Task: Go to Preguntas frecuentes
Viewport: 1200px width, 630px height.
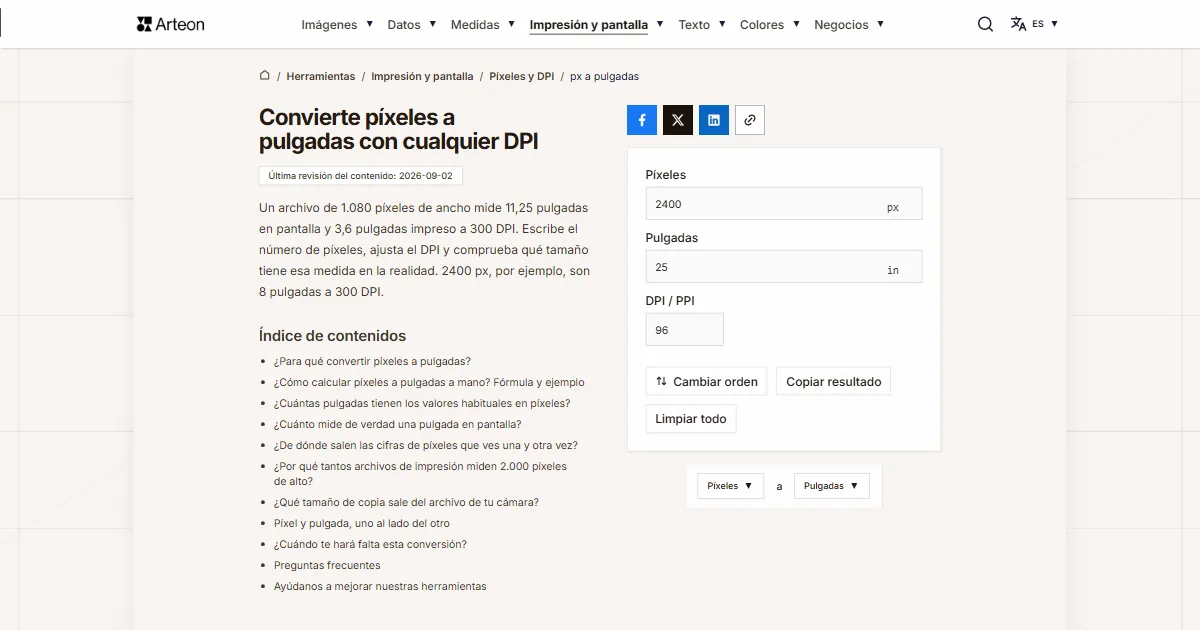Action: click(327, 565)
